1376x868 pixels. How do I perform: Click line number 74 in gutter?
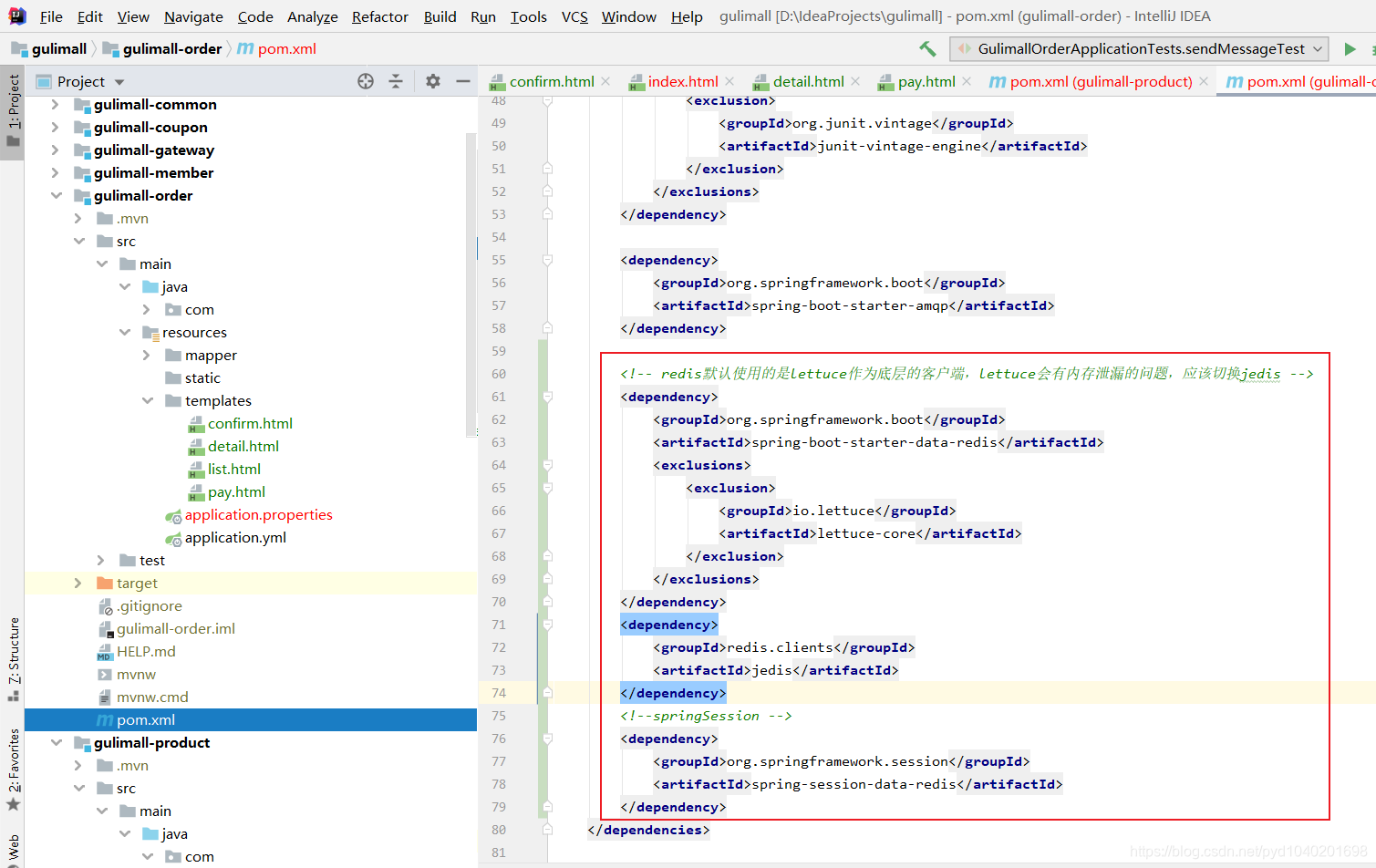point(499,693)
